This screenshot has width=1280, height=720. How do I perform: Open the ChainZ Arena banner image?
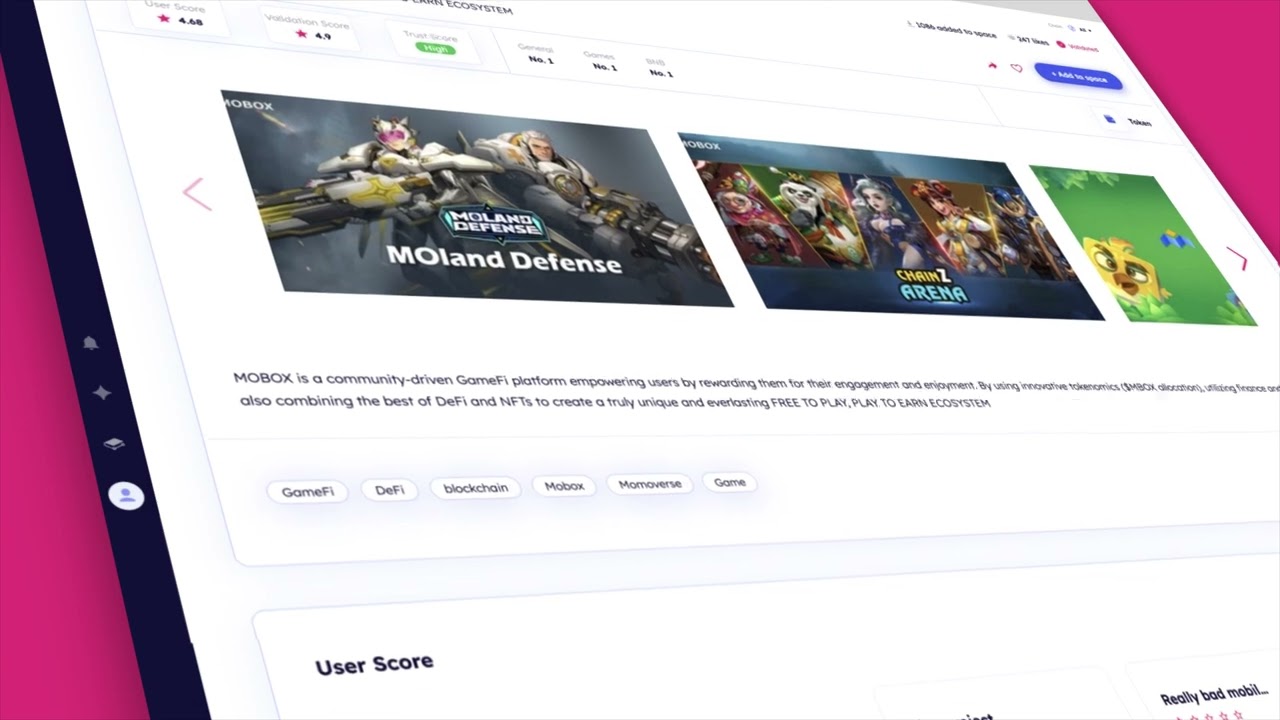[890, 227]
